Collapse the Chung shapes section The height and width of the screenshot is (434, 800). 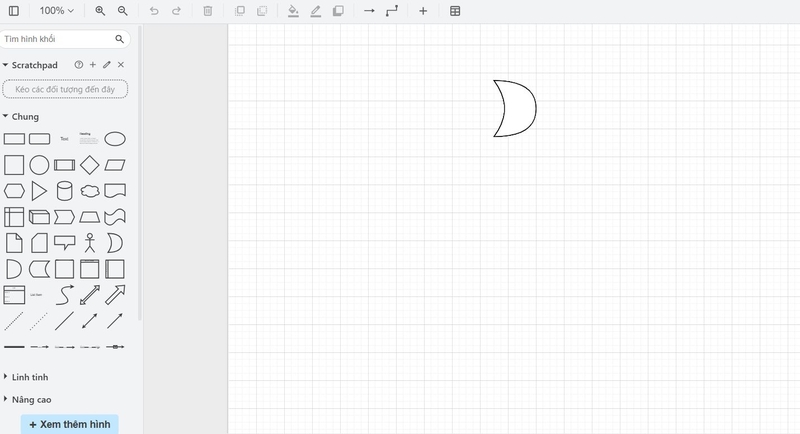[x=20, y=117]
